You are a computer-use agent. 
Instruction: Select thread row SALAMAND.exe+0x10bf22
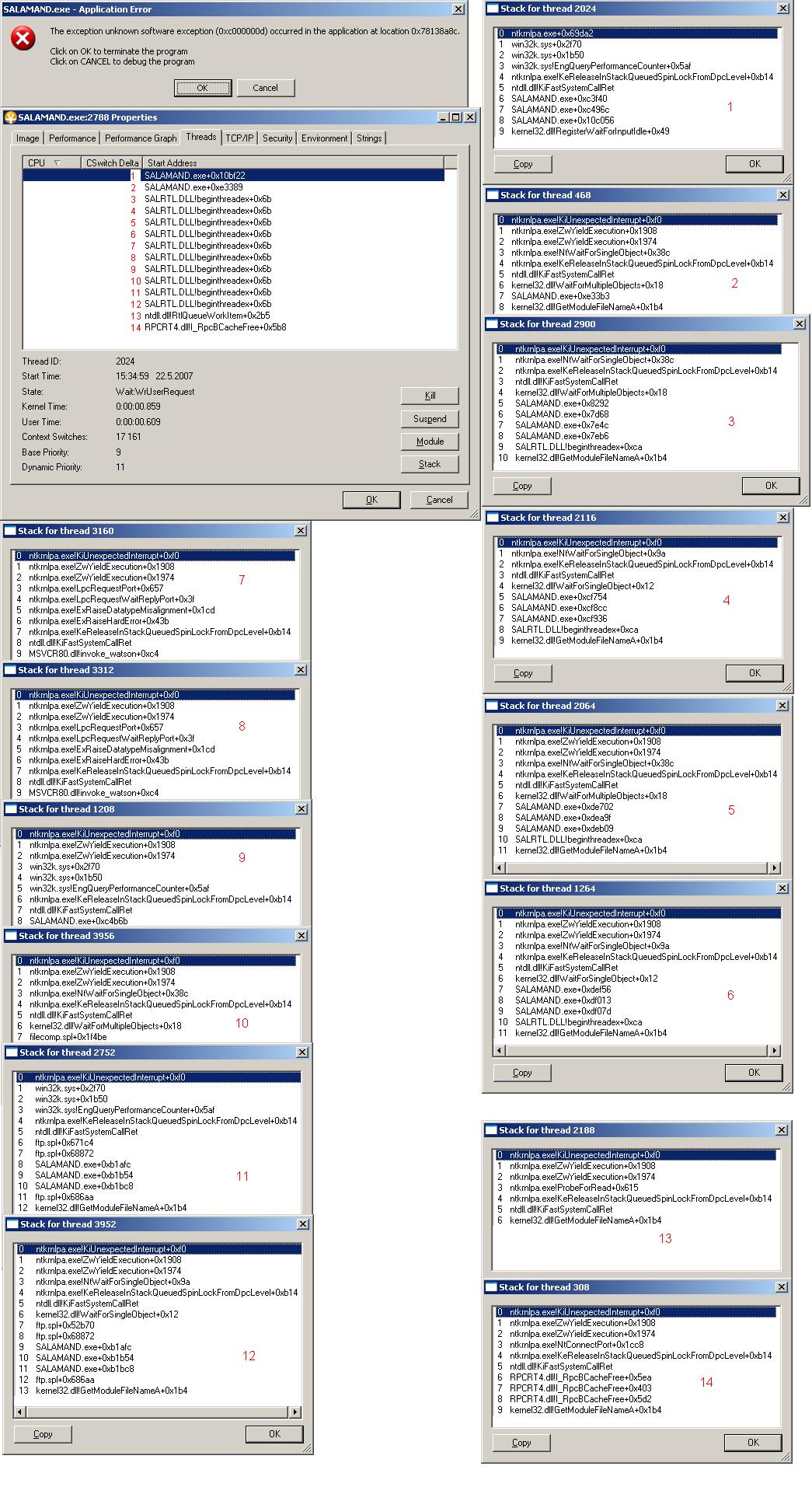[x=233, y=176]
